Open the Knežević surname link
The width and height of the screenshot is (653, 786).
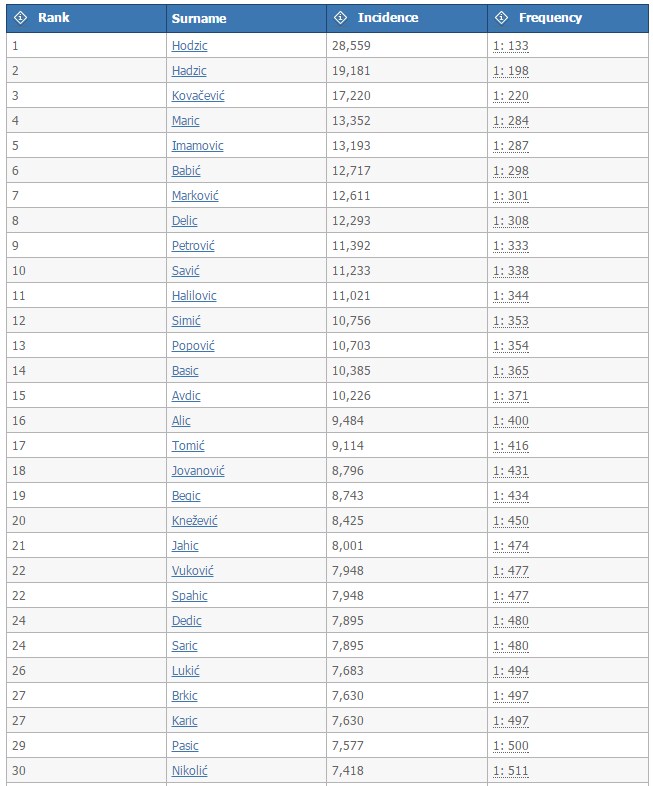click(195, 521)
